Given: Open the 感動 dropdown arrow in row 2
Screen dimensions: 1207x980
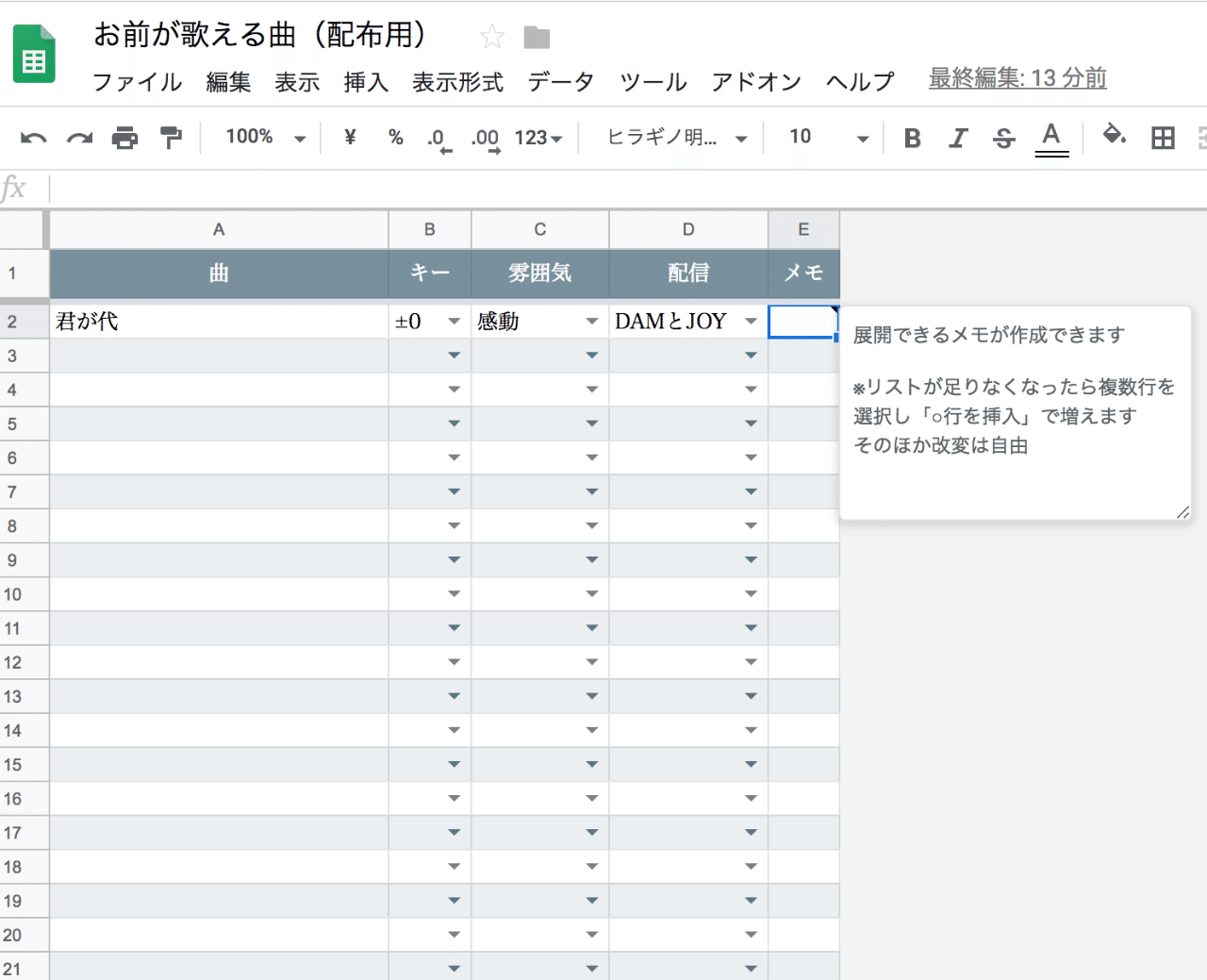Looking at the screenshot, I should click(592, 322).
